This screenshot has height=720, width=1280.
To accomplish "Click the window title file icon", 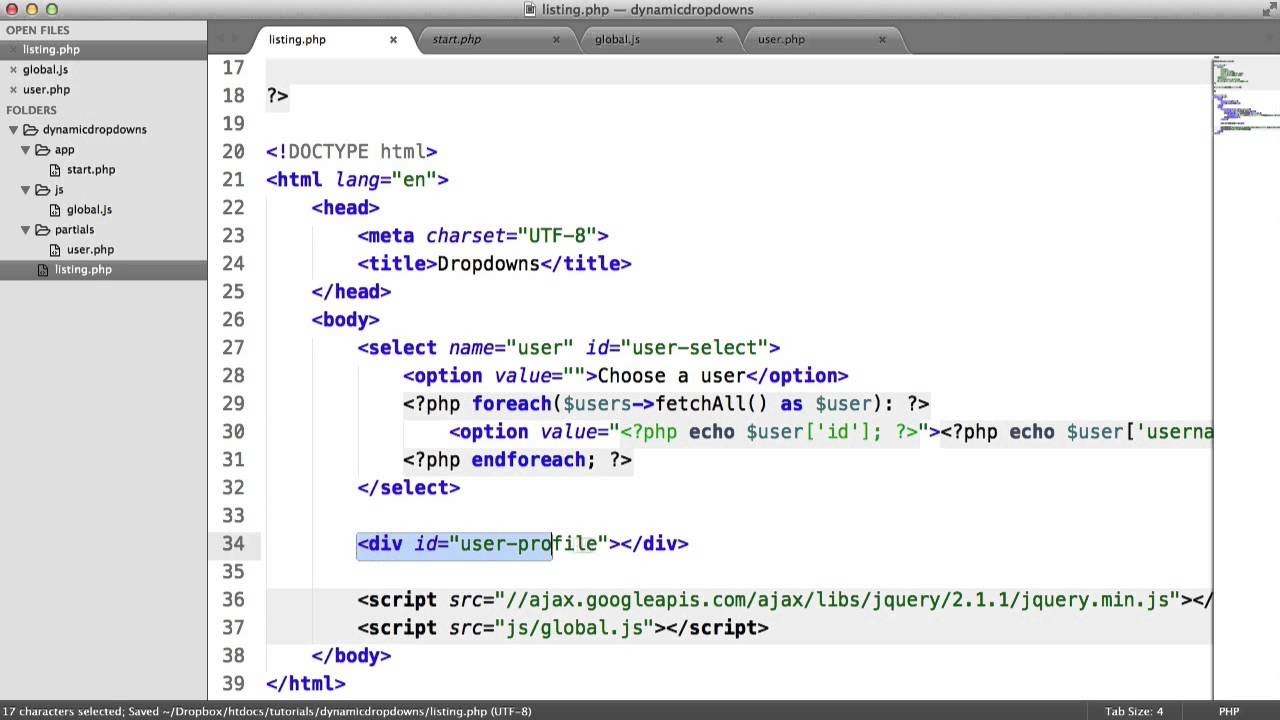I will coord(531,10).
